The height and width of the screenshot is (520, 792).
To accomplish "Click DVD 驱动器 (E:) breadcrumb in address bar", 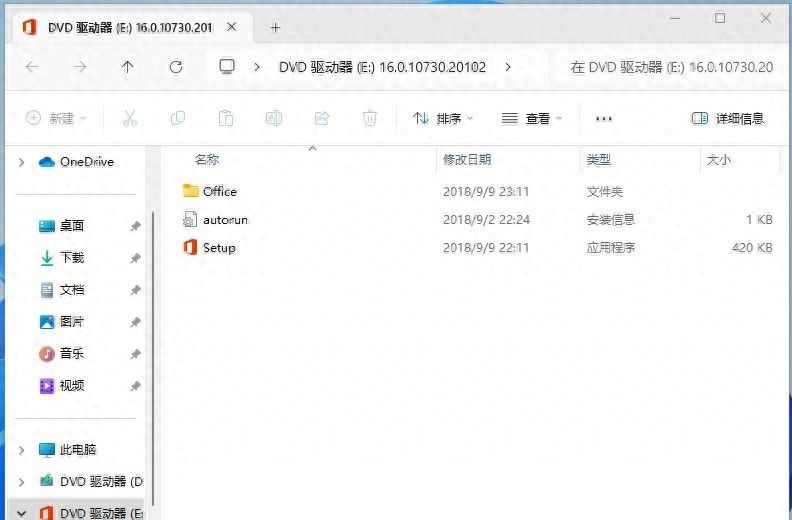I will pyautogui.click(x=382, y=67).
